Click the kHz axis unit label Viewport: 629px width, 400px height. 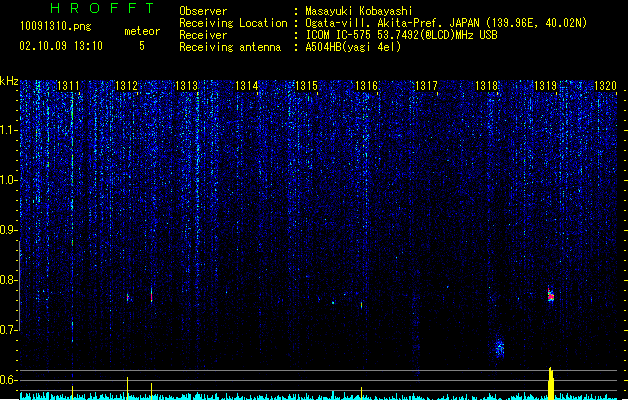point(9,81)
